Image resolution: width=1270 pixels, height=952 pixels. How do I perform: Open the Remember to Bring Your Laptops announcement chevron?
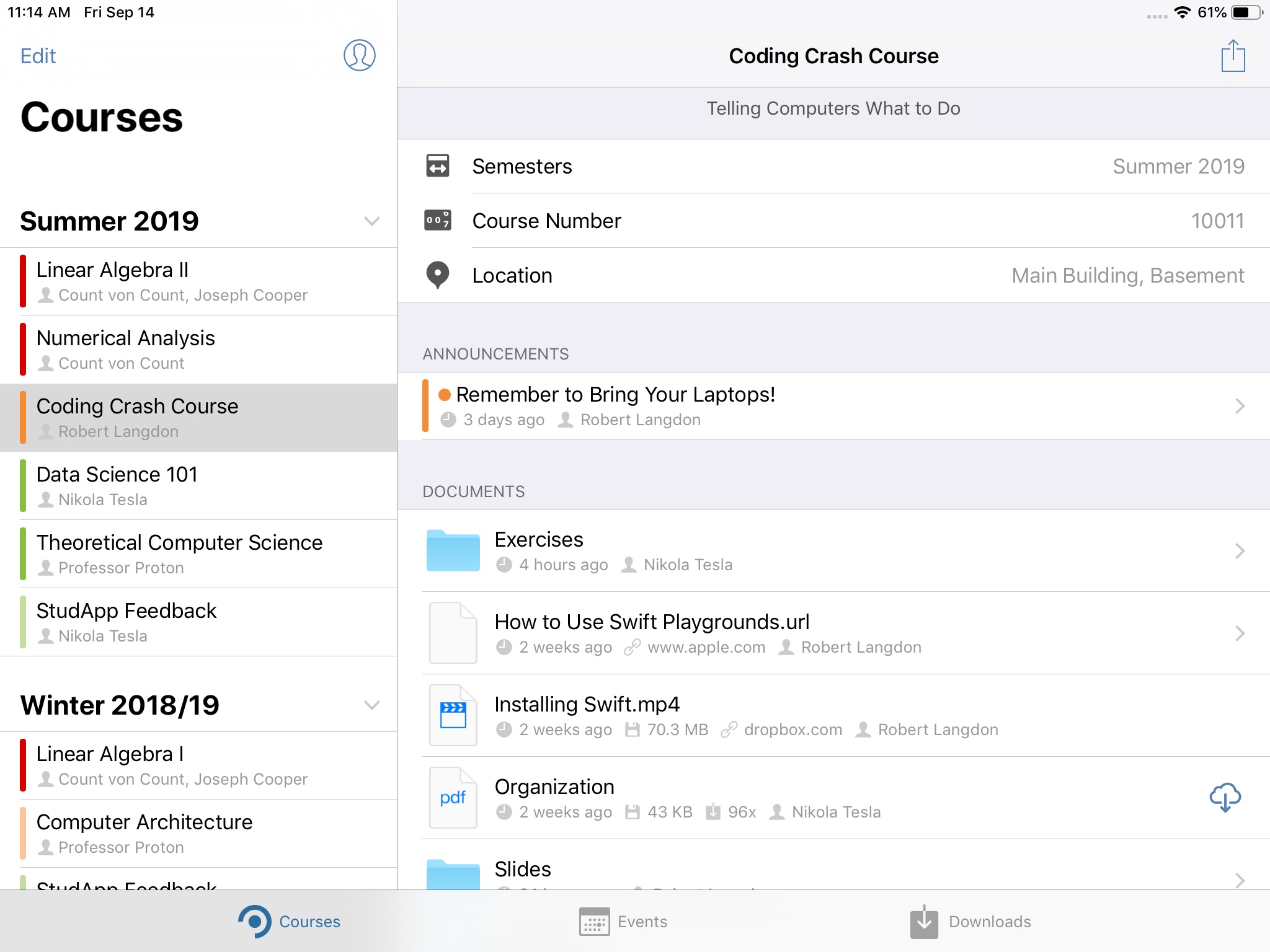[x=1239, y=406]
